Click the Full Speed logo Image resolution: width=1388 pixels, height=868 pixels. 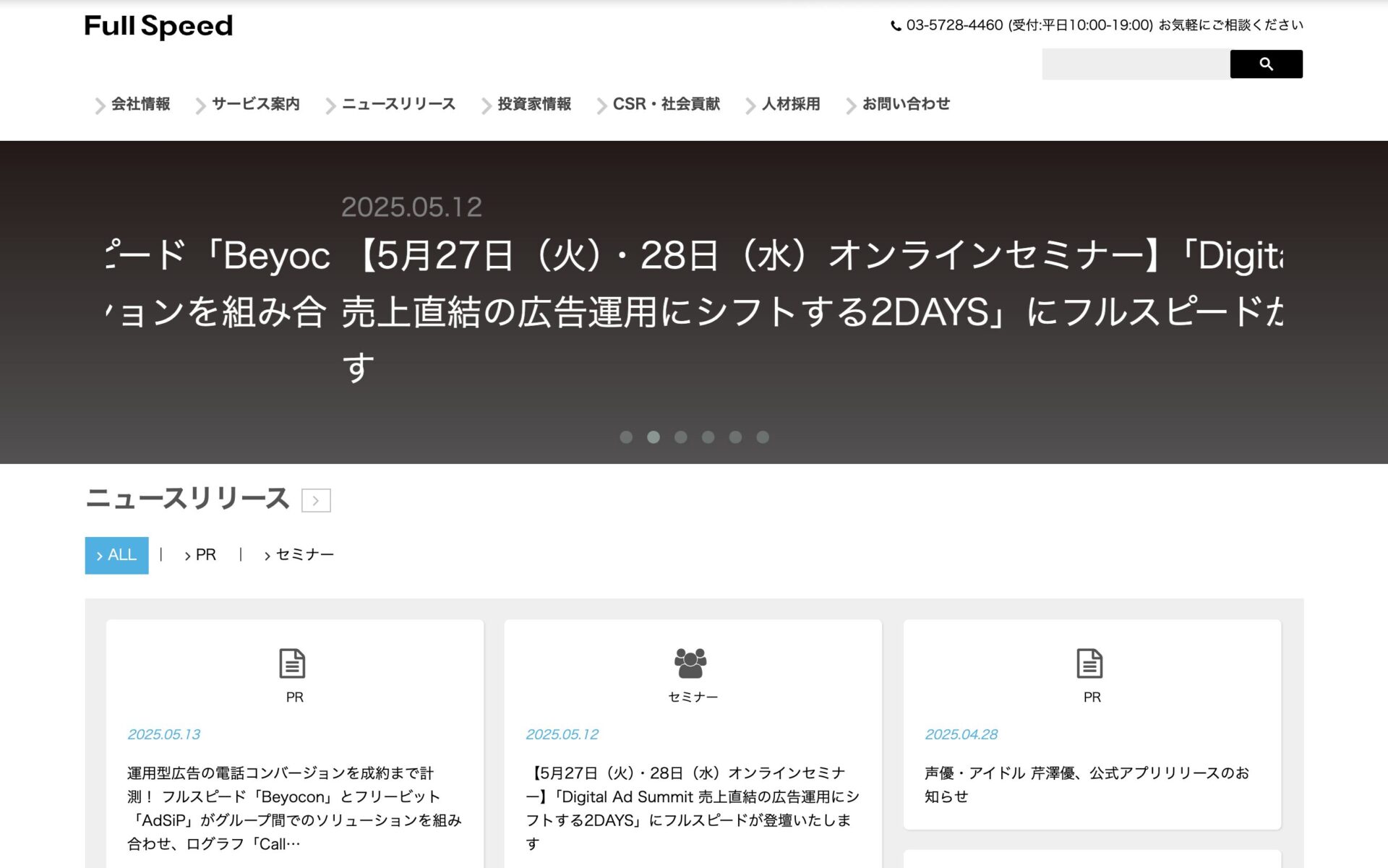[158, 27]
